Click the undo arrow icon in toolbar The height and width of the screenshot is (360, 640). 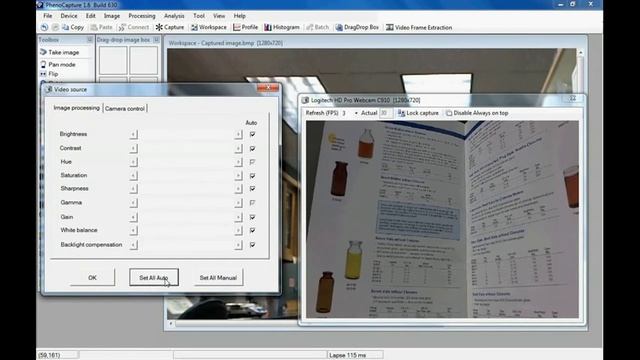(x=44, y=27)
